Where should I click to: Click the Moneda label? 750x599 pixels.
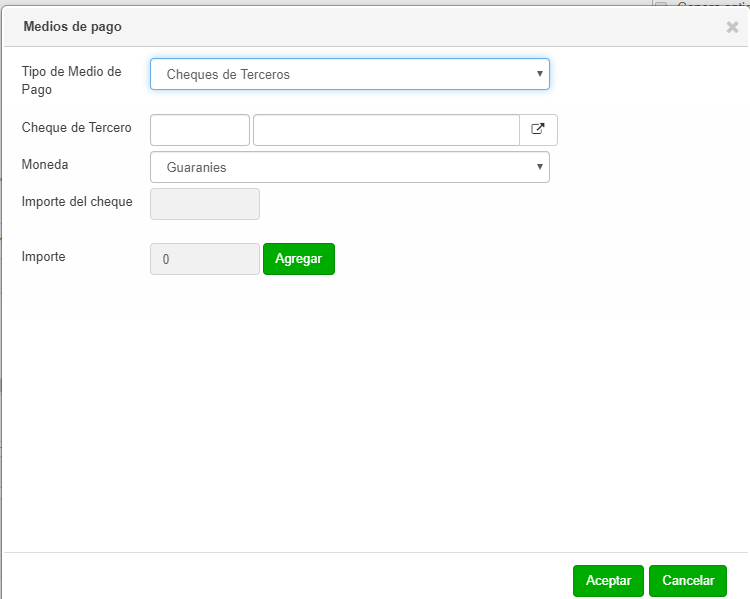[45, 165]
